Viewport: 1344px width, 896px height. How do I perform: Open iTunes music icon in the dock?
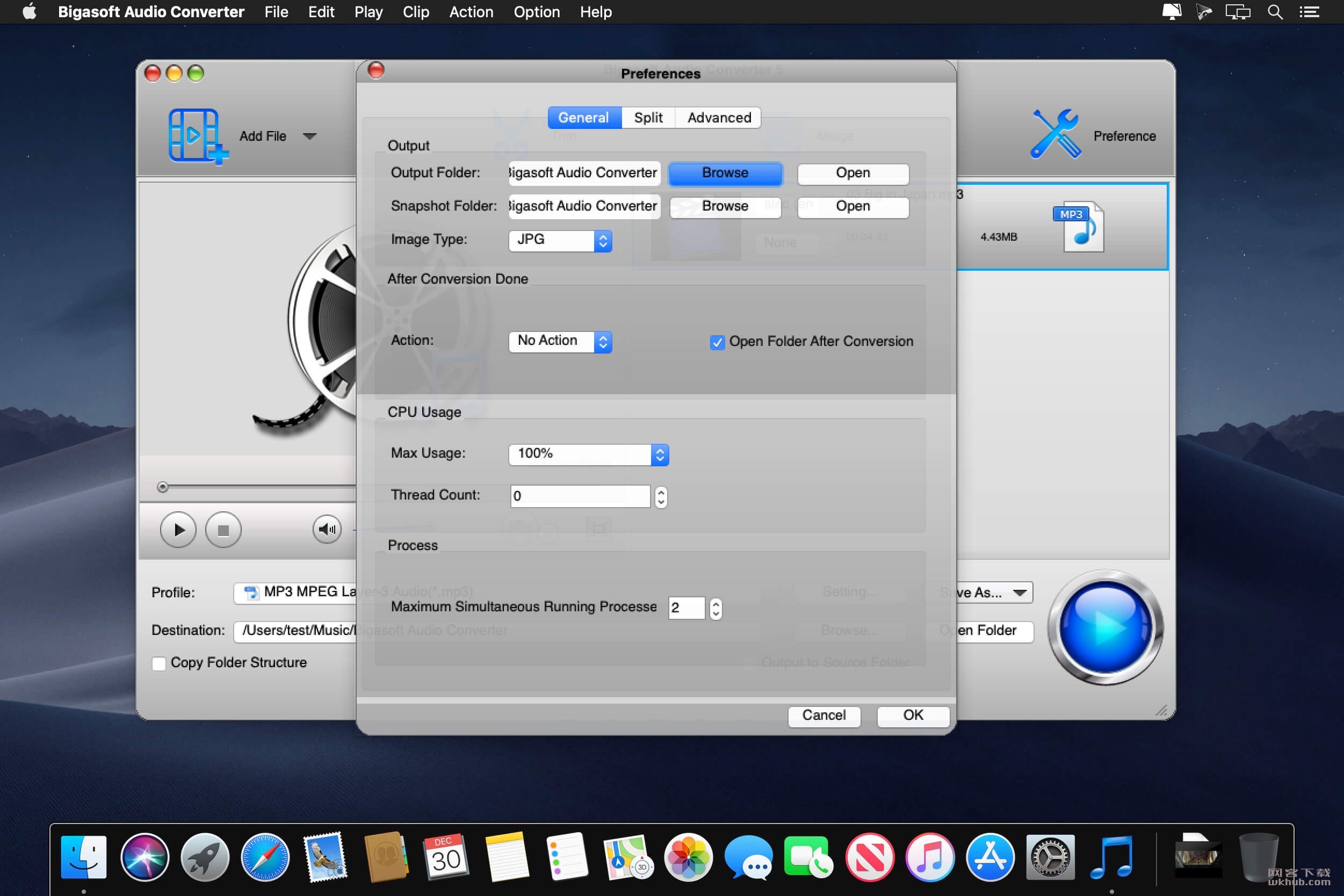click(930, 857)
